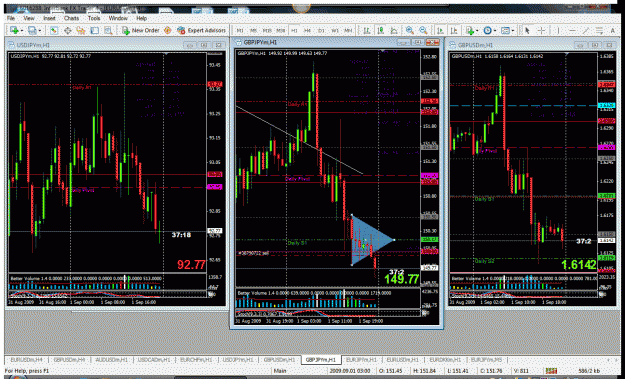The width and height of the screenshot is (625, 379).
Task: Click the New Order button
Action: (x=140, y=30)
